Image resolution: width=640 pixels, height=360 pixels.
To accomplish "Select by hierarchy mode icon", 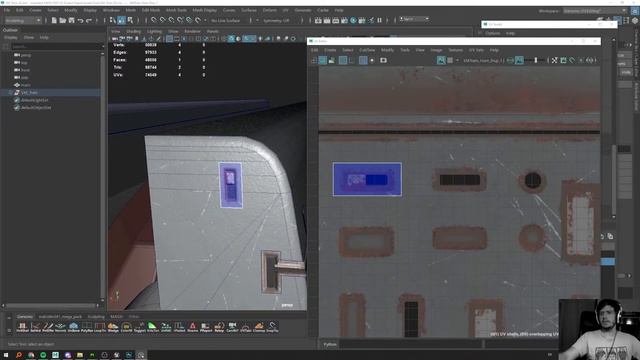I will coord(113,20).
